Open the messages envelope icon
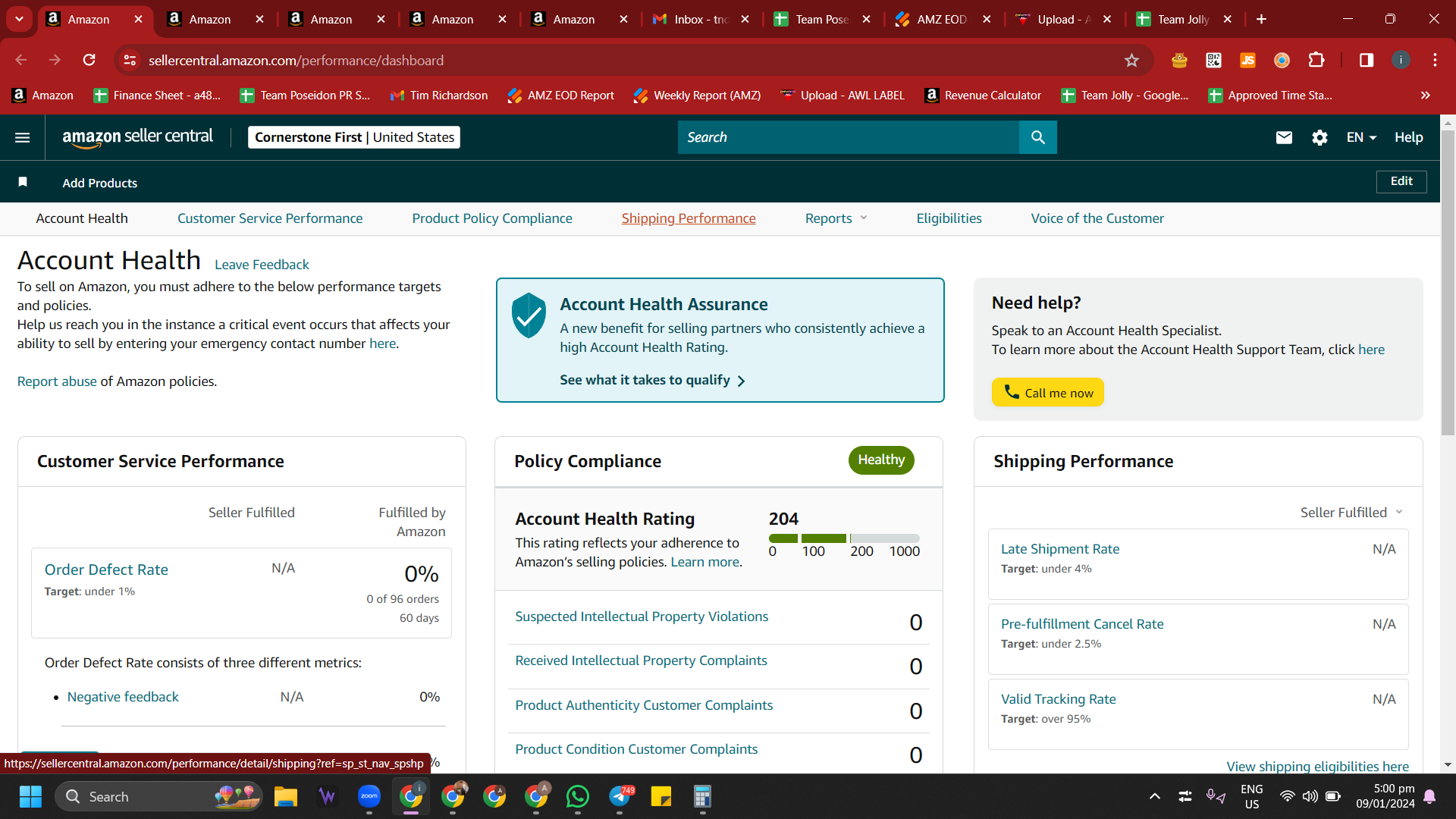Screen dimensions: 1456x819 pyautogui.click(x=1284, y=137)
